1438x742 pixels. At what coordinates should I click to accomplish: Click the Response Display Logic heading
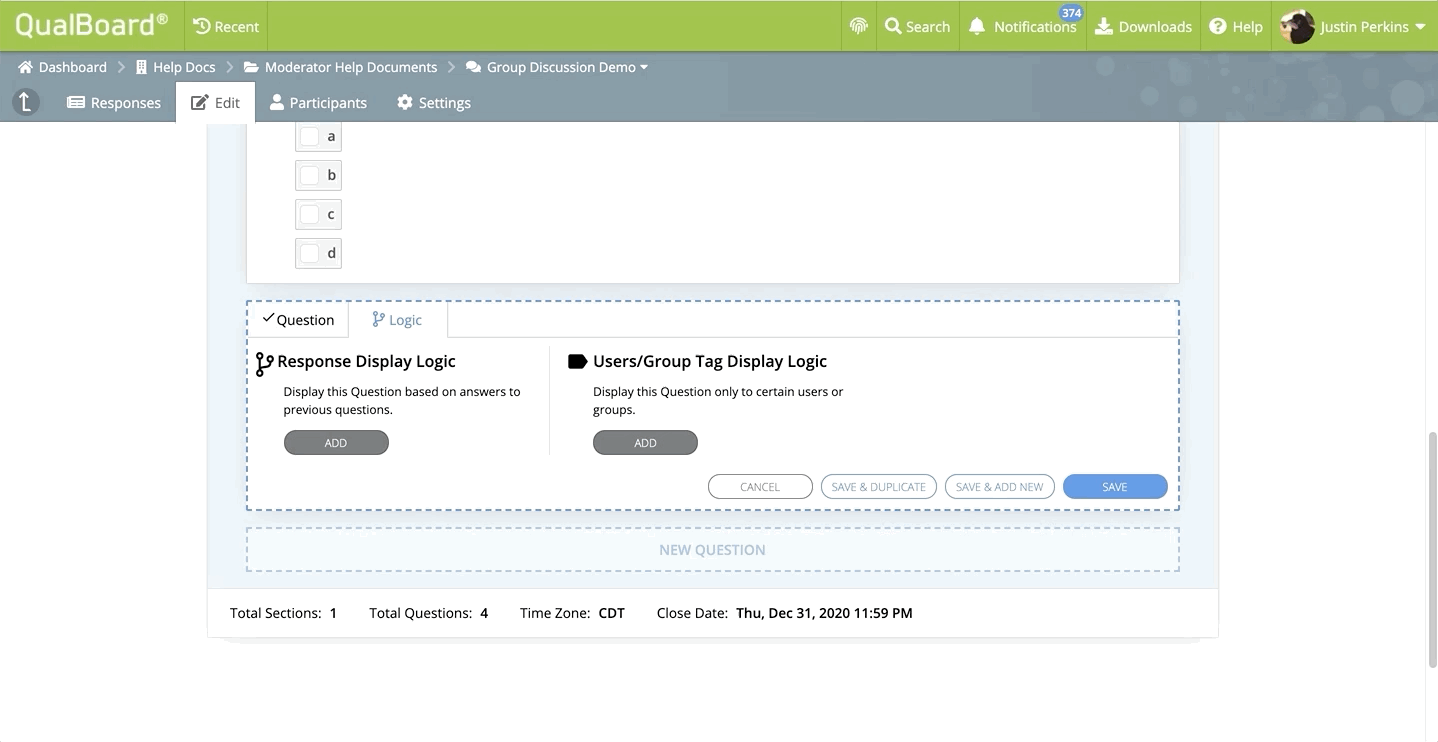(366, 361)
